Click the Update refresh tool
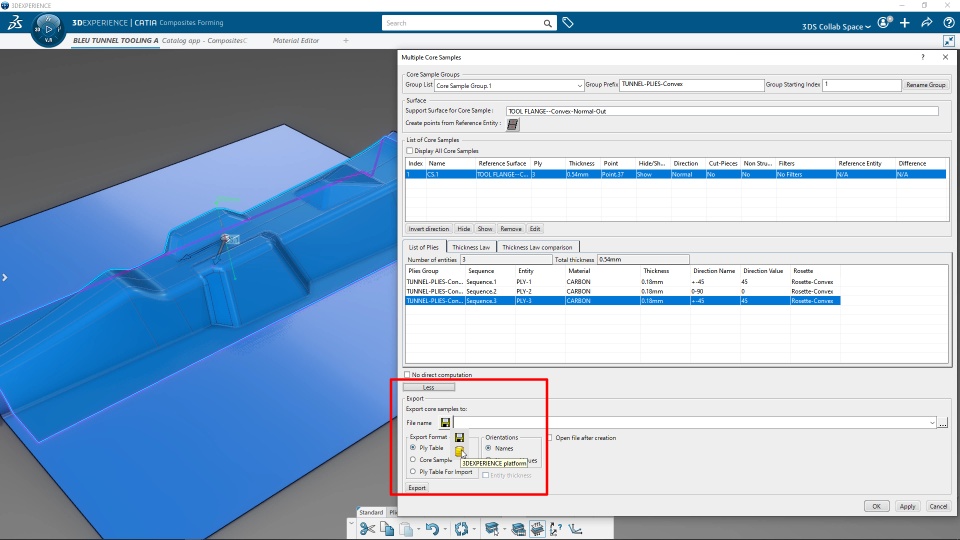The height and width of the screenshot is (540, 960). click(x=461, y=528)
